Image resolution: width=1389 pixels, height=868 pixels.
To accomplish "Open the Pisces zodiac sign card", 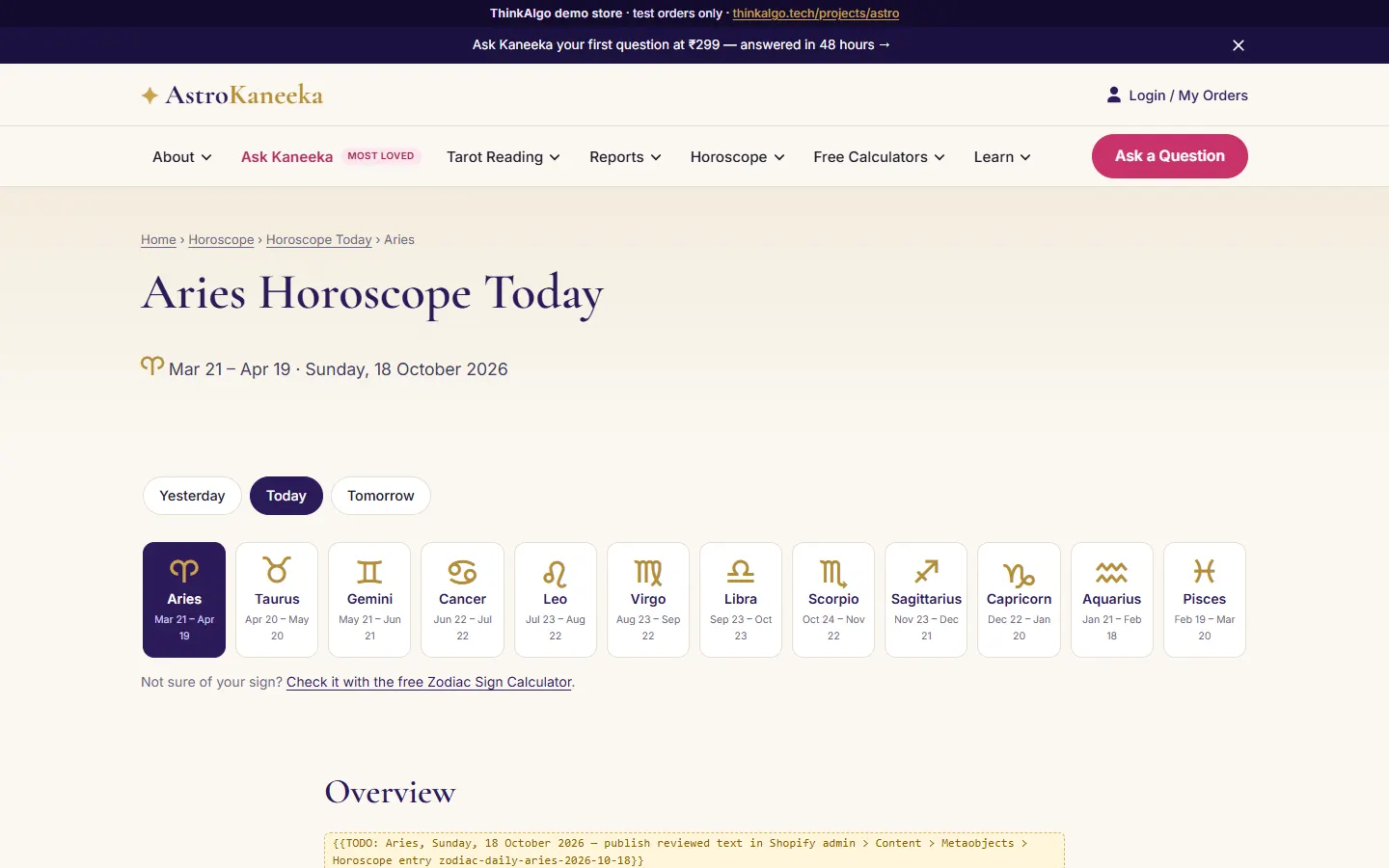I will [x=1205, y=600].
